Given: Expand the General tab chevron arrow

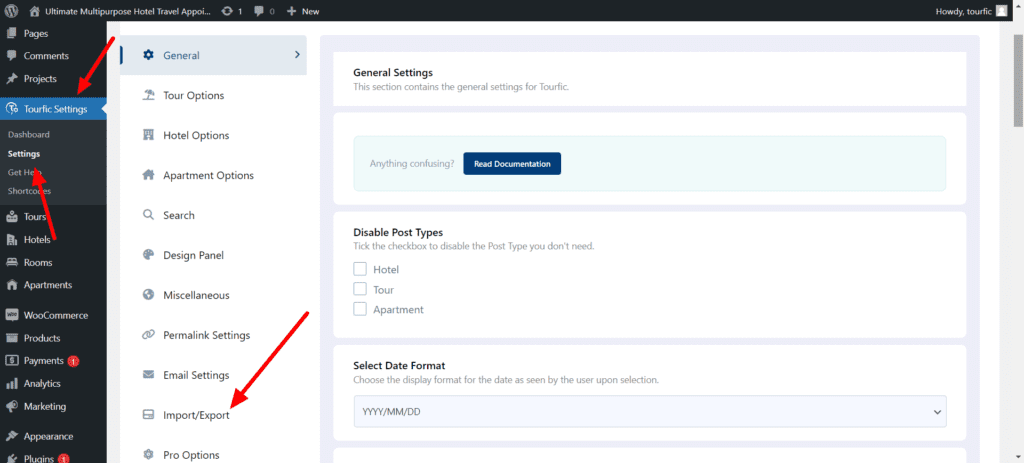Looking at the screenshot, I should tap(297, 55).
